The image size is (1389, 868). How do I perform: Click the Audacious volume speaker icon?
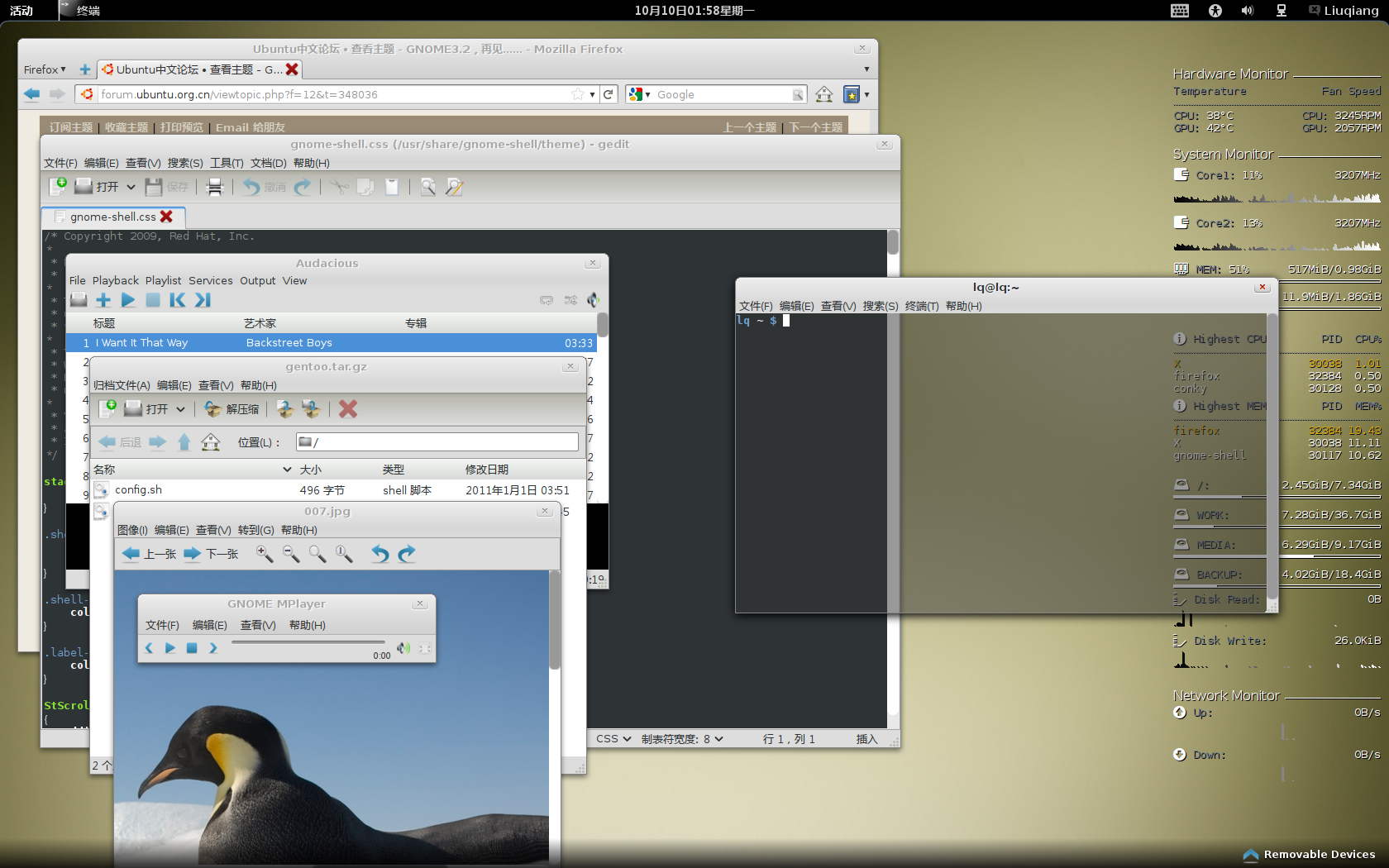592,300
